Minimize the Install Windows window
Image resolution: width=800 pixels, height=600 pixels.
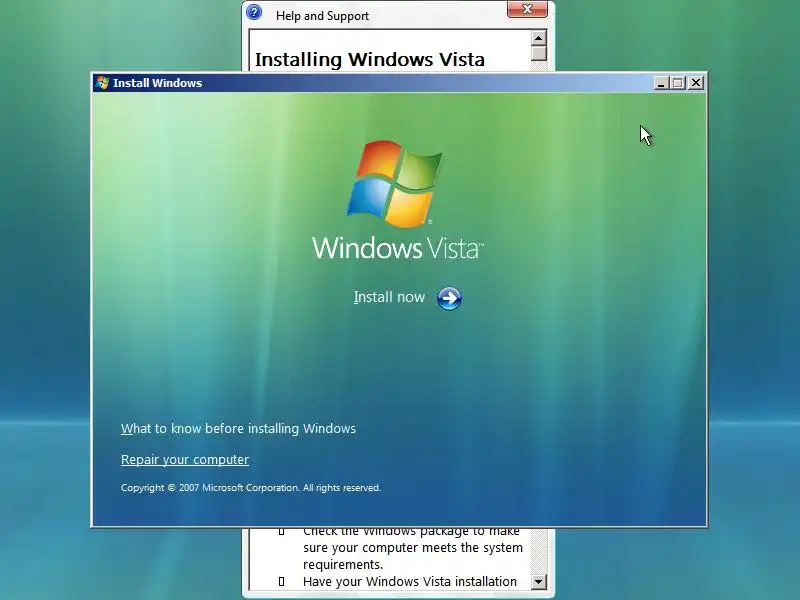pyautogui.click(x=661, y=83)
